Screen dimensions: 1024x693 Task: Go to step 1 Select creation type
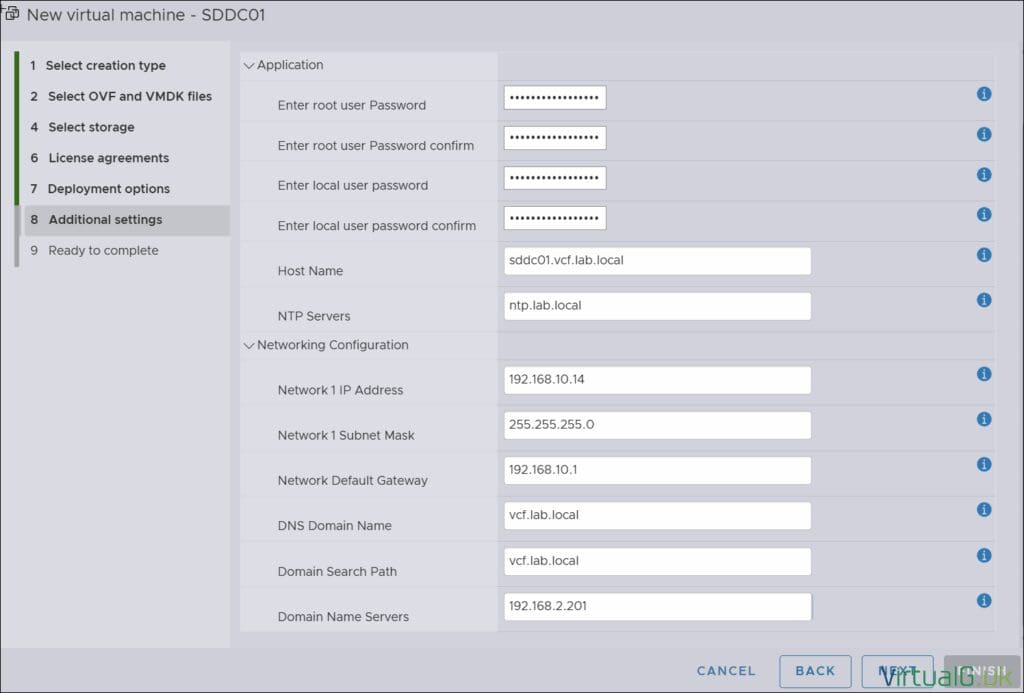click(105, 66)
